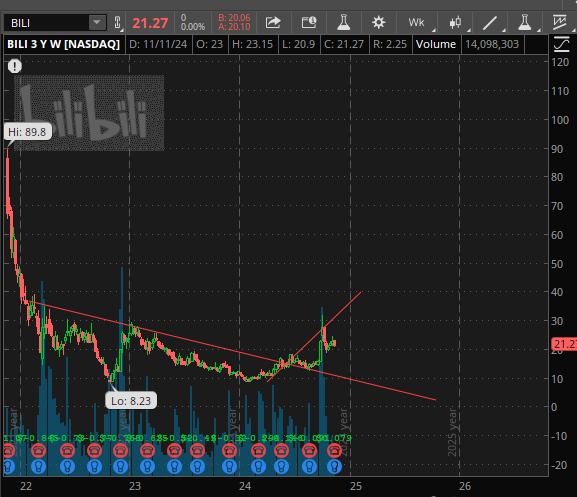Click the low readout L: 20.9
The image size is (577, 497).
tap(298, 44)
